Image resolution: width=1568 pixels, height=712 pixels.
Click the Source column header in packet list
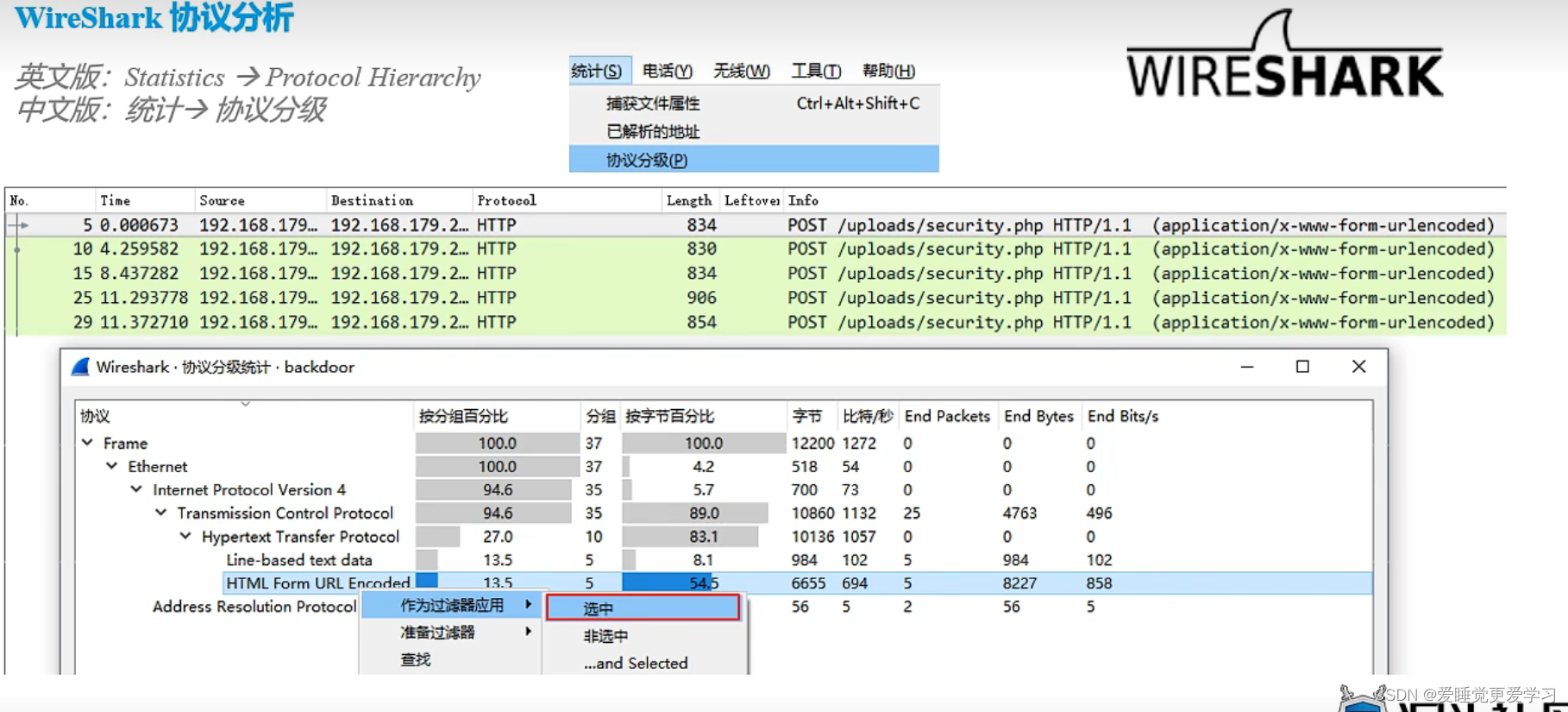pos(261,200)
